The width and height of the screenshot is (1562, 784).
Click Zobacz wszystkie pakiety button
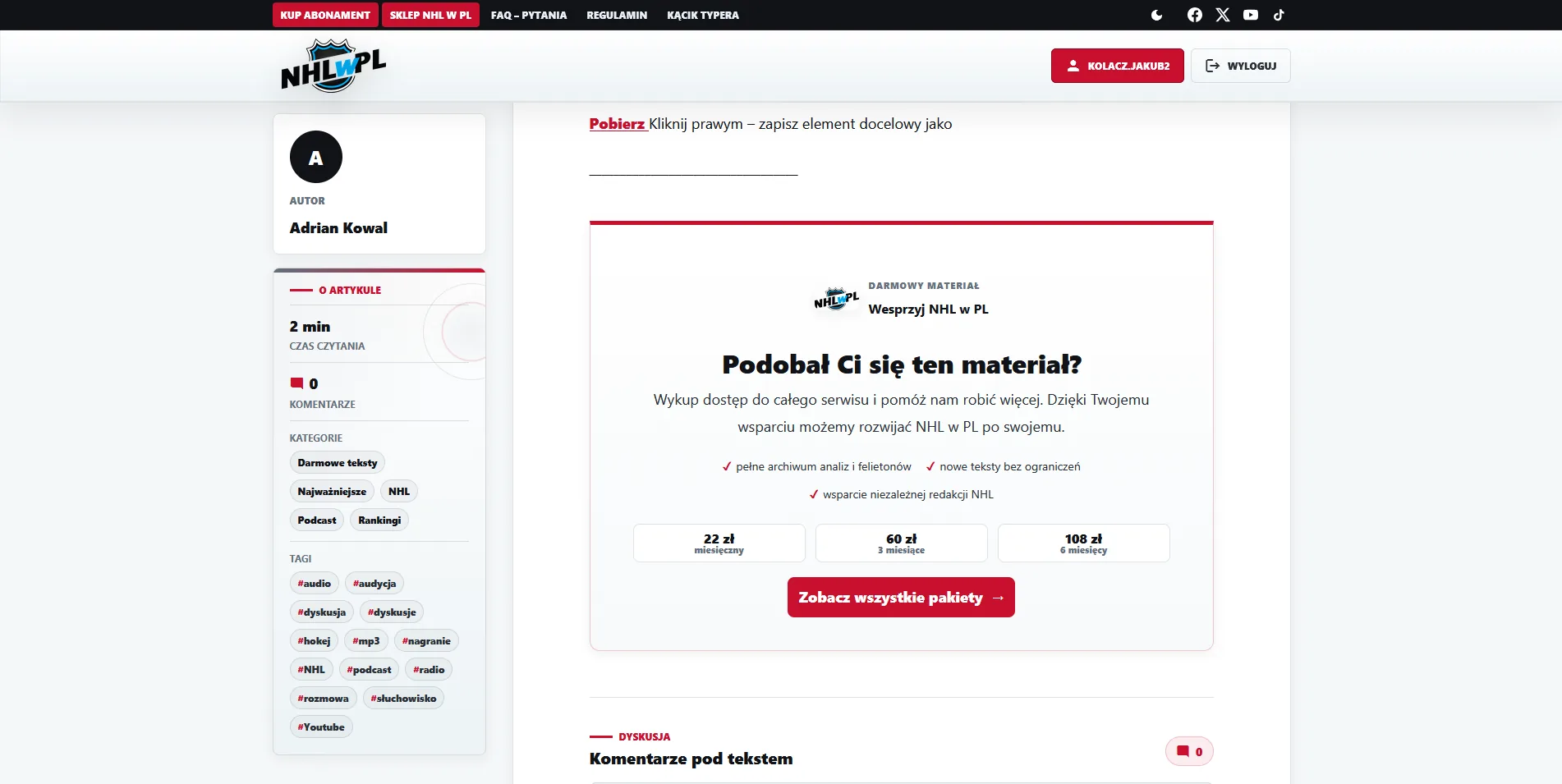(x=901, y=598)
